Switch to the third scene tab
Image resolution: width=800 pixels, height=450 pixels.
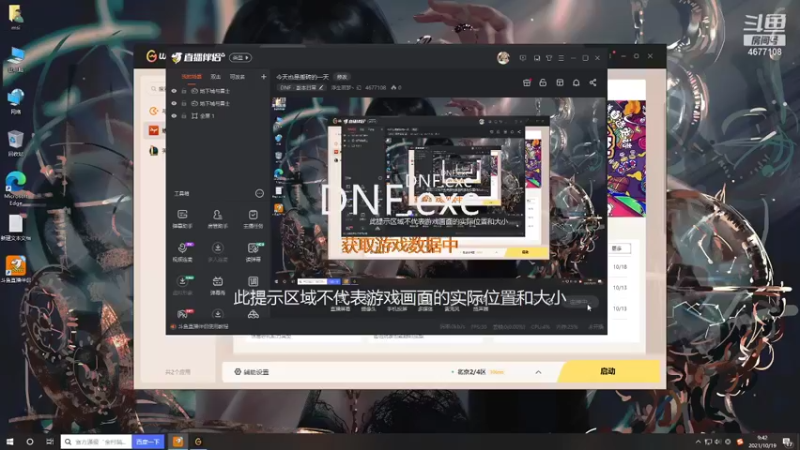(x=237, y=77)
